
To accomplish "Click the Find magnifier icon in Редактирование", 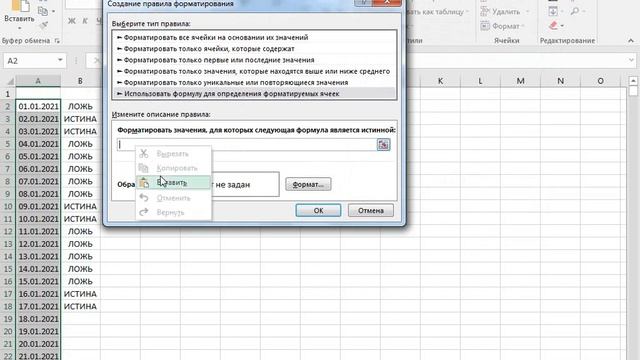I will (575, 11).
